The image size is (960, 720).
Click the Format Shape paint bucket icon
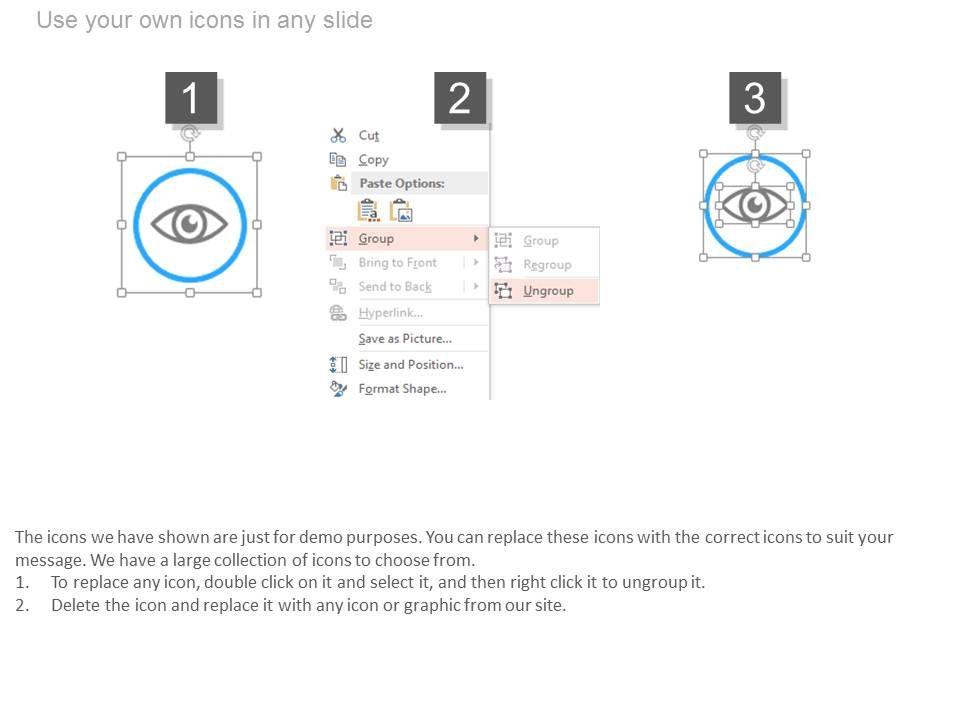(338, 389)
